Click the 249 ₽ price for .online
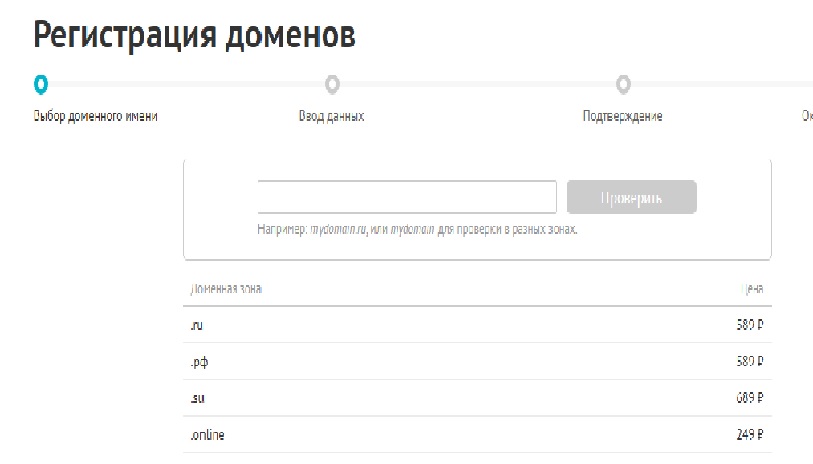This screenshot has height=464, width=813. pyautogui.click(x=749, y=435)
